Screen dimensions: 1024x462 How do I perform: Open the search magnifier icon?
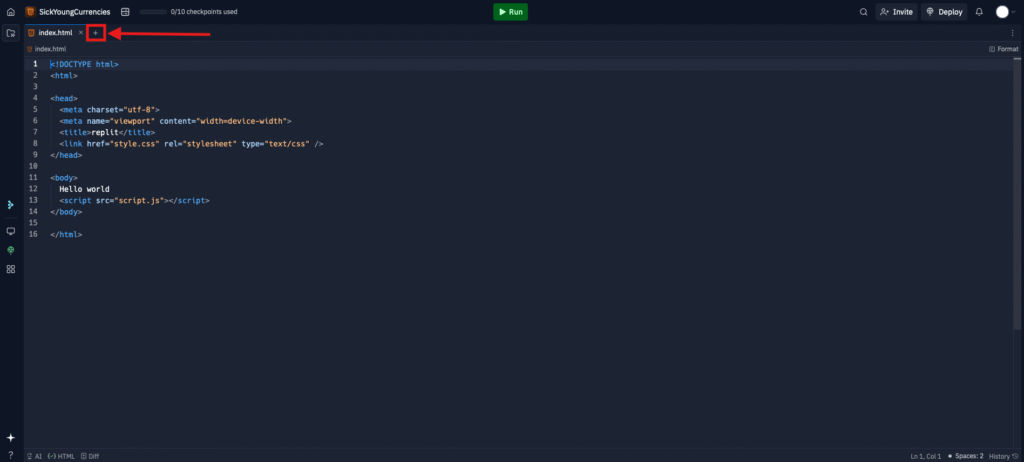(863, 12)
